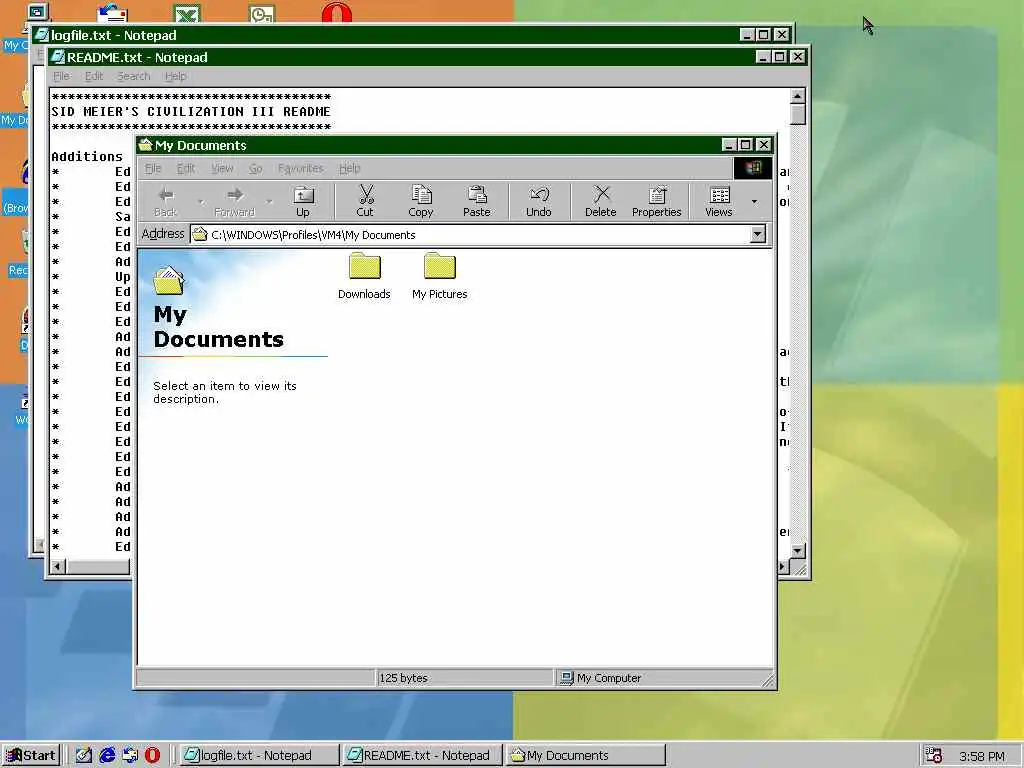Expand the Forward history dropdown arrow
Viewport: 1024px width, 768px height.
click(x=269, y=202)
